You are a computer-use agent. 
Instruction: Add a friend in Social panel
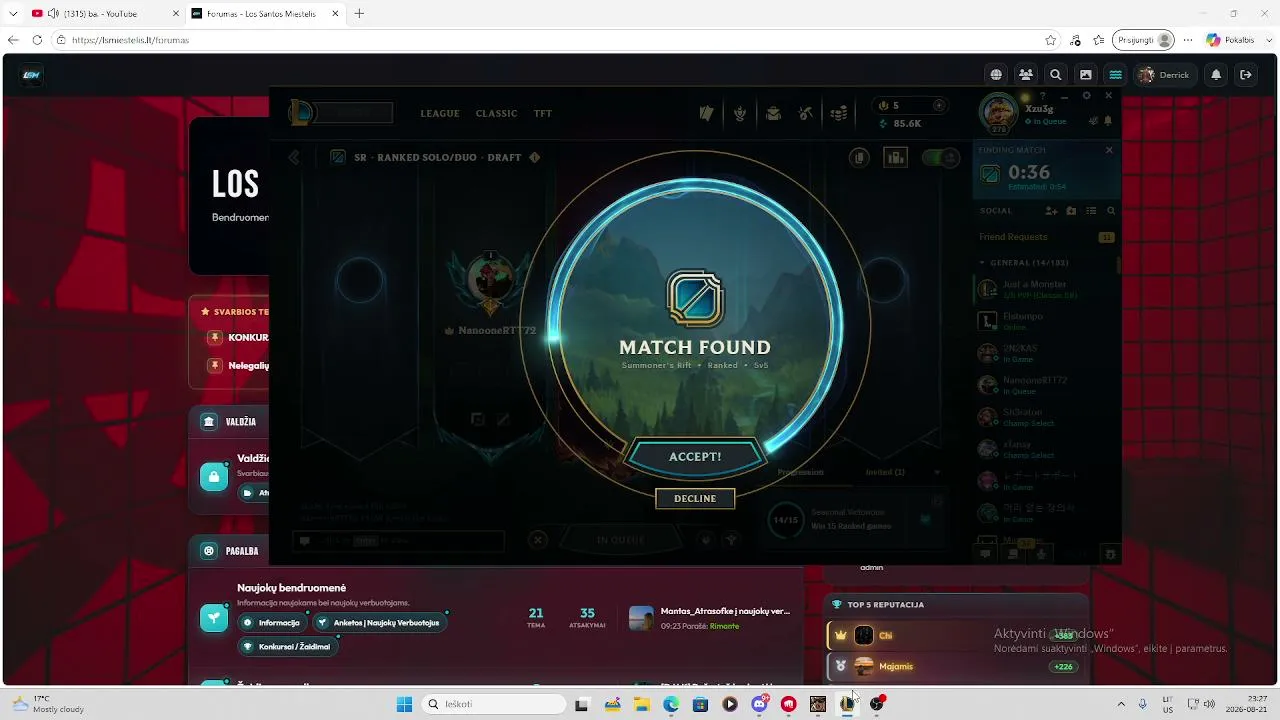(1051, 211)
